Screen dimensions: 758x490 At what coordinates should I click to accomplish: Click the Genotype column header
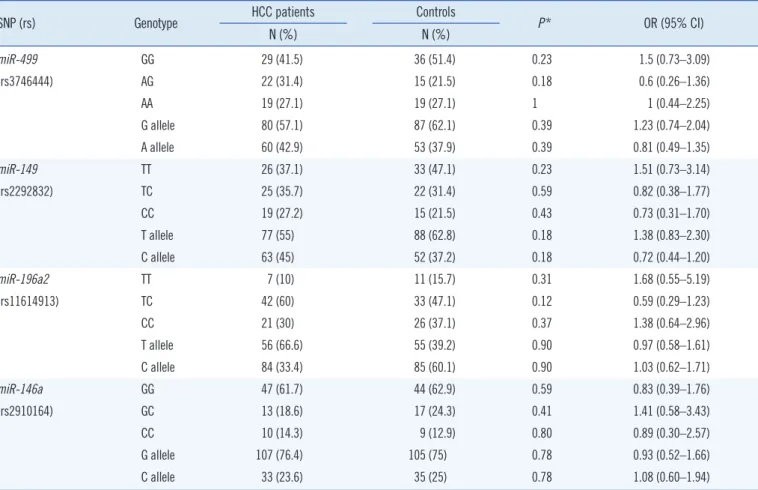156,23
